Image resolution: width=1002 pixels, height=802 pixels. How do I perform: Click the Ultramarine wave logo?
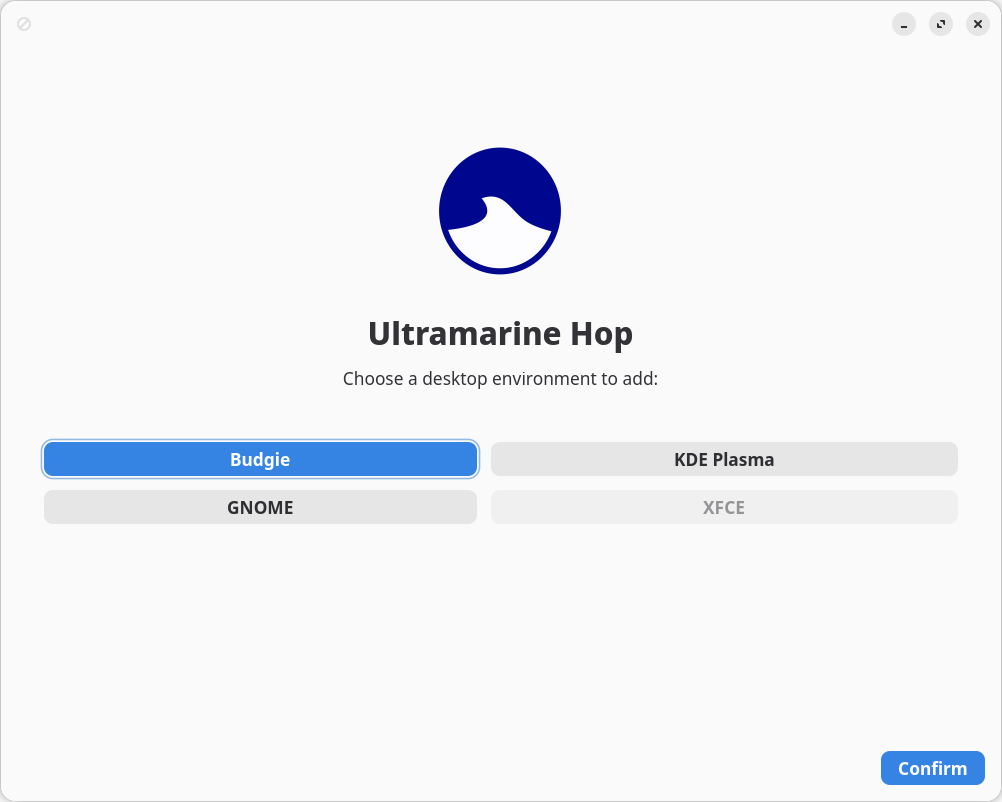(500, 210)
